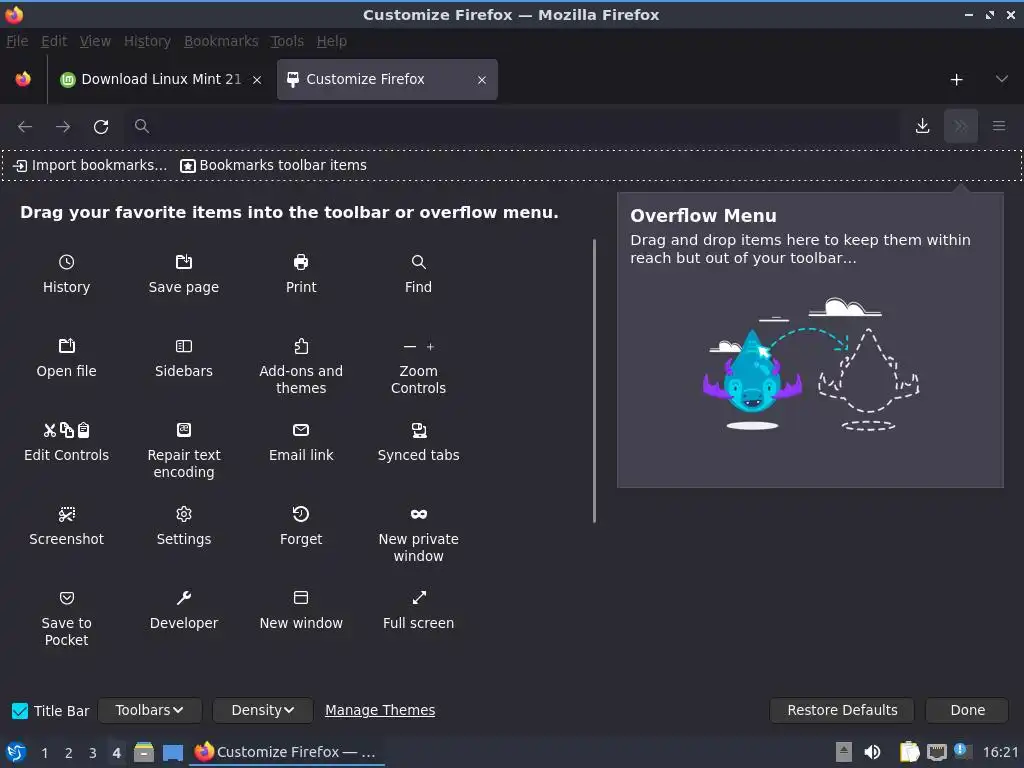Click the Done button

[967, 710]
